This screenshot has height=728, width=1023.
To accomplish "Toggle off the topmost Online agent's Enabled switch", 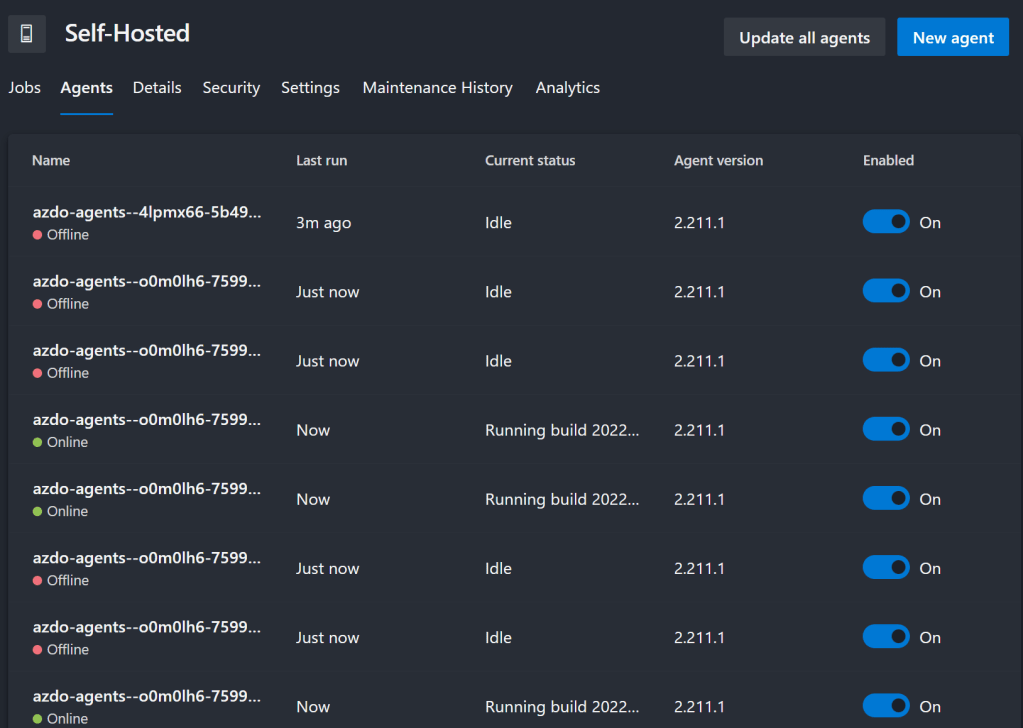I will click(x=886, y=429).
